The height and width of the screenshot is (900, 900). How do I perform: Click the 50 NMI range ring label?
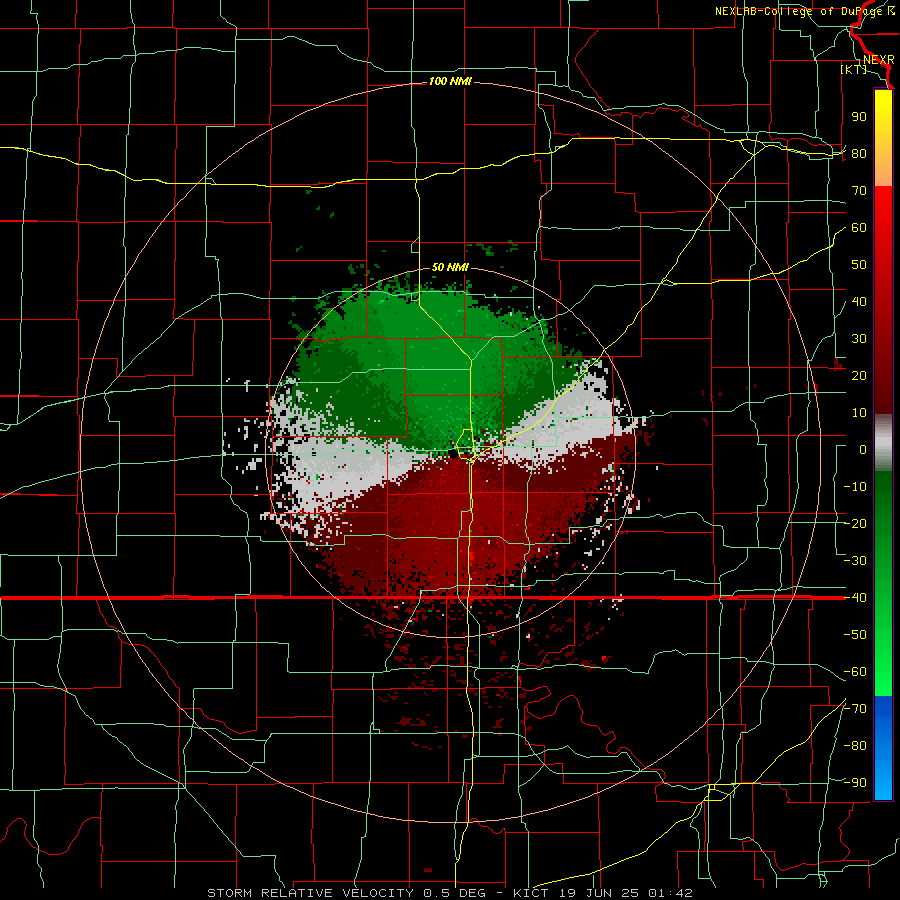coord(450,267)
